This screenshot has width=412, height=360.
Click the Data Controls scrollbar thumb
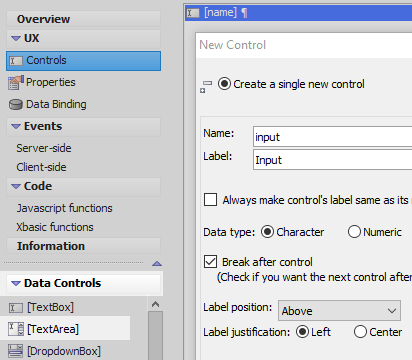coord(155,336)
